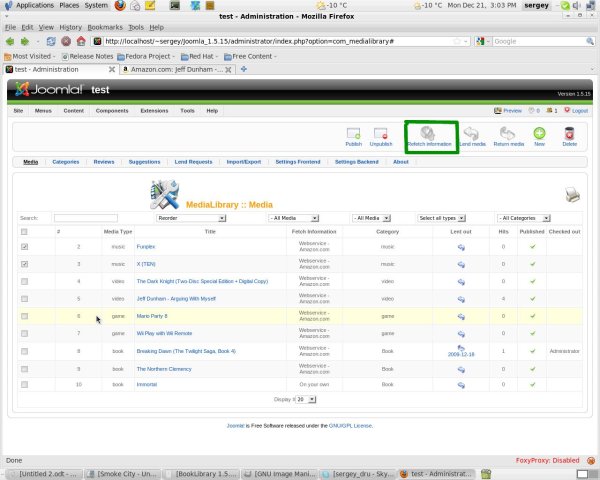Open the Select all types dropdown
The height and width of the screenshot is (480, 600).
[x=441, y=218]
